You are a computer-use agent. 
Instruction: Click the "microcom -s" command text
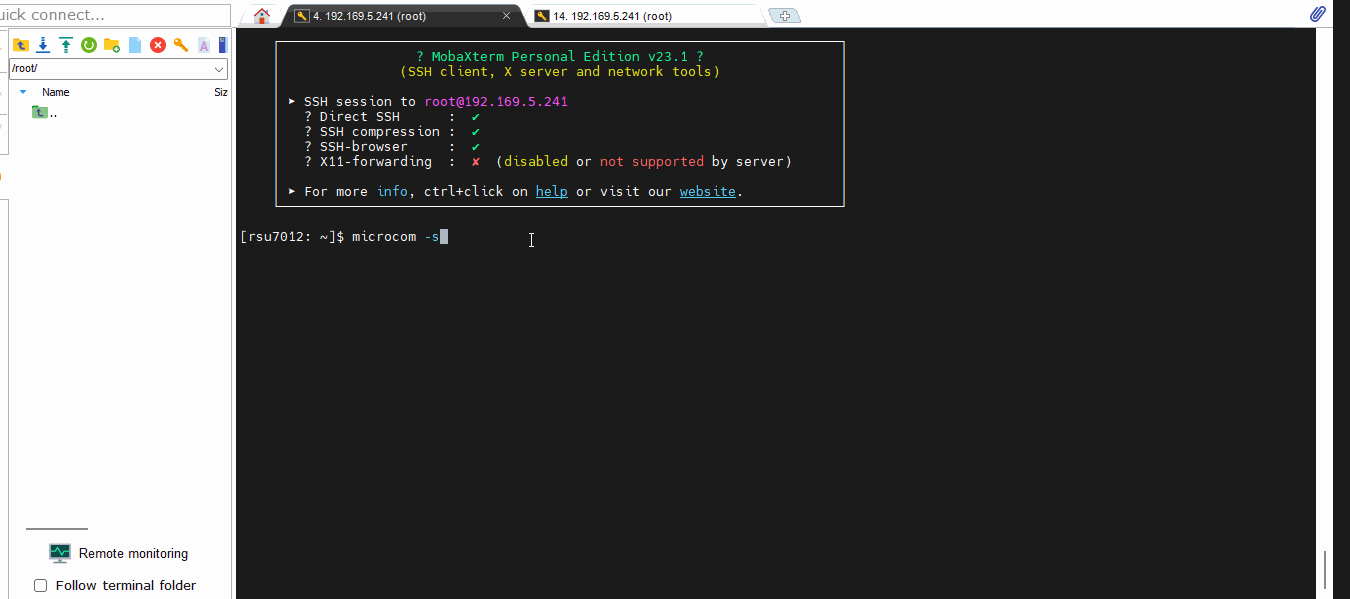point(396,237)
